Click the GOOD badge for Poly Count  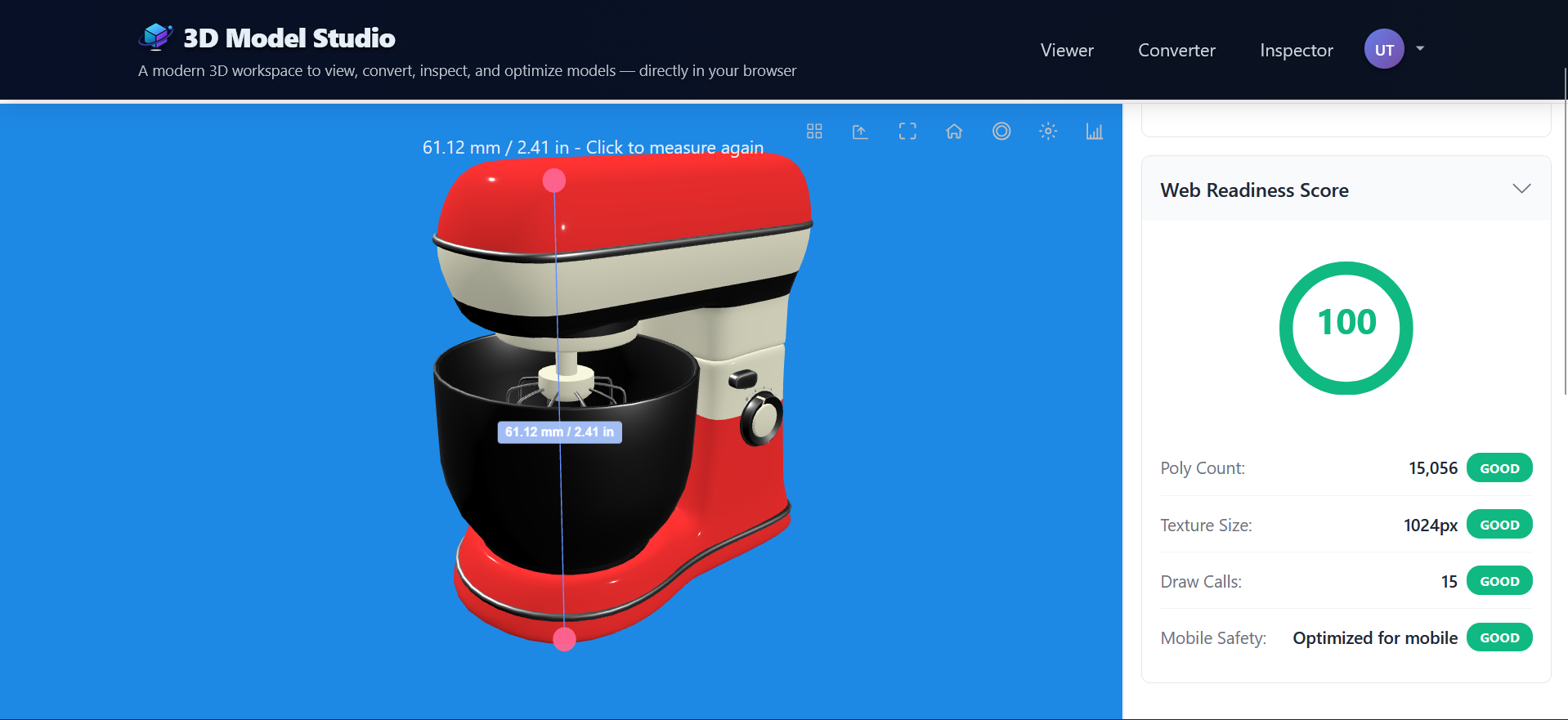tap(1499, 468)
